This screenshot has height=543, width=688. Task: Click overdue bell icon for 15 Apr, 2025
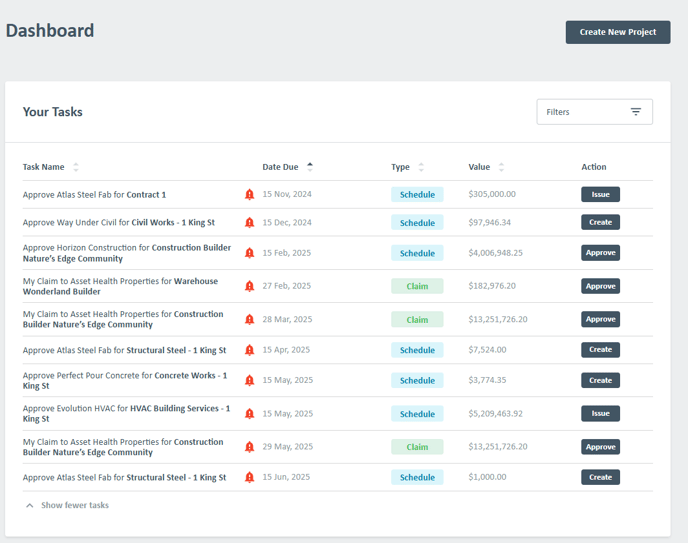[249, 350]
